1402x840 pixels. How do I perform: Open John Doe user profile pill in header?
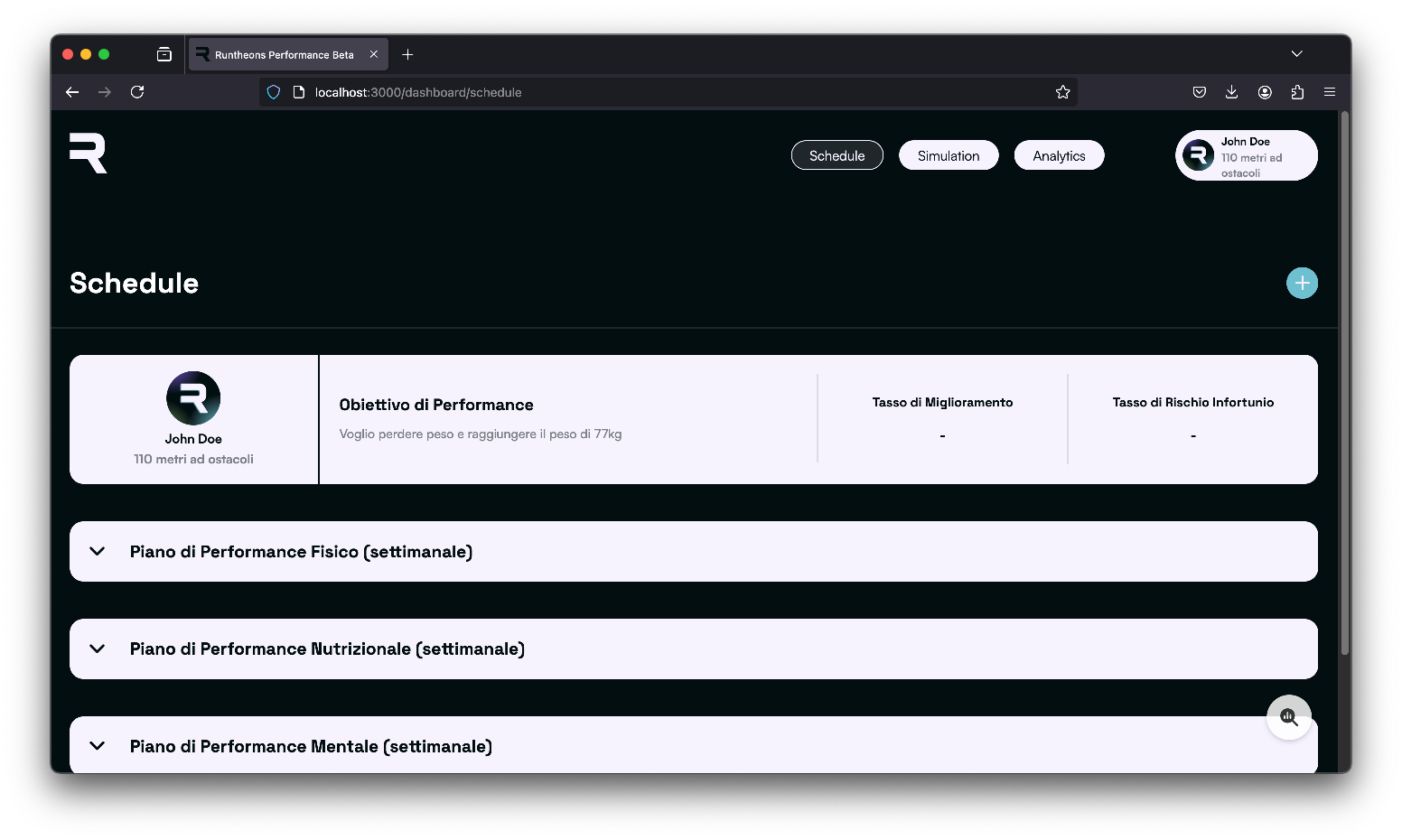(x=1247, y=155)
